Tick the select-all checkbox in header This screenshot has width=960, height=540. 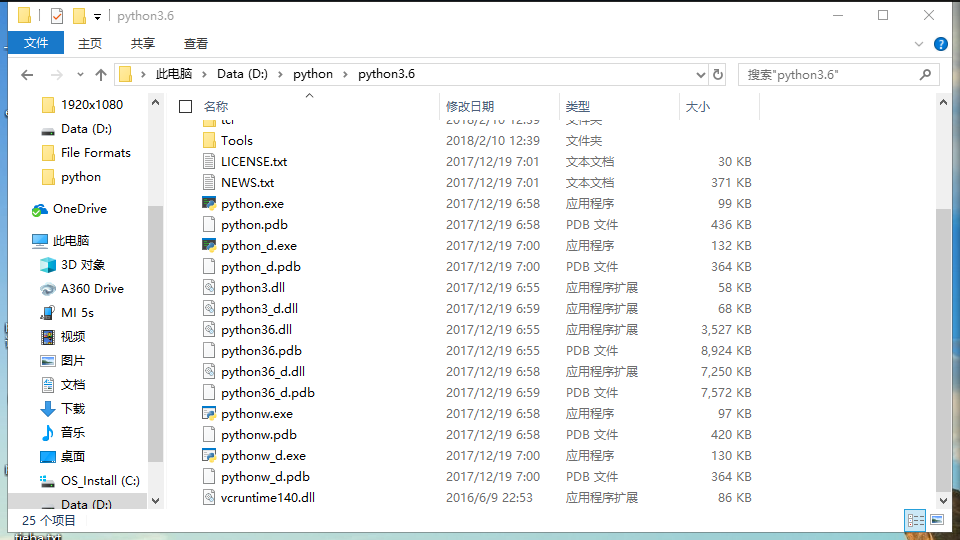tap(186, 107)
